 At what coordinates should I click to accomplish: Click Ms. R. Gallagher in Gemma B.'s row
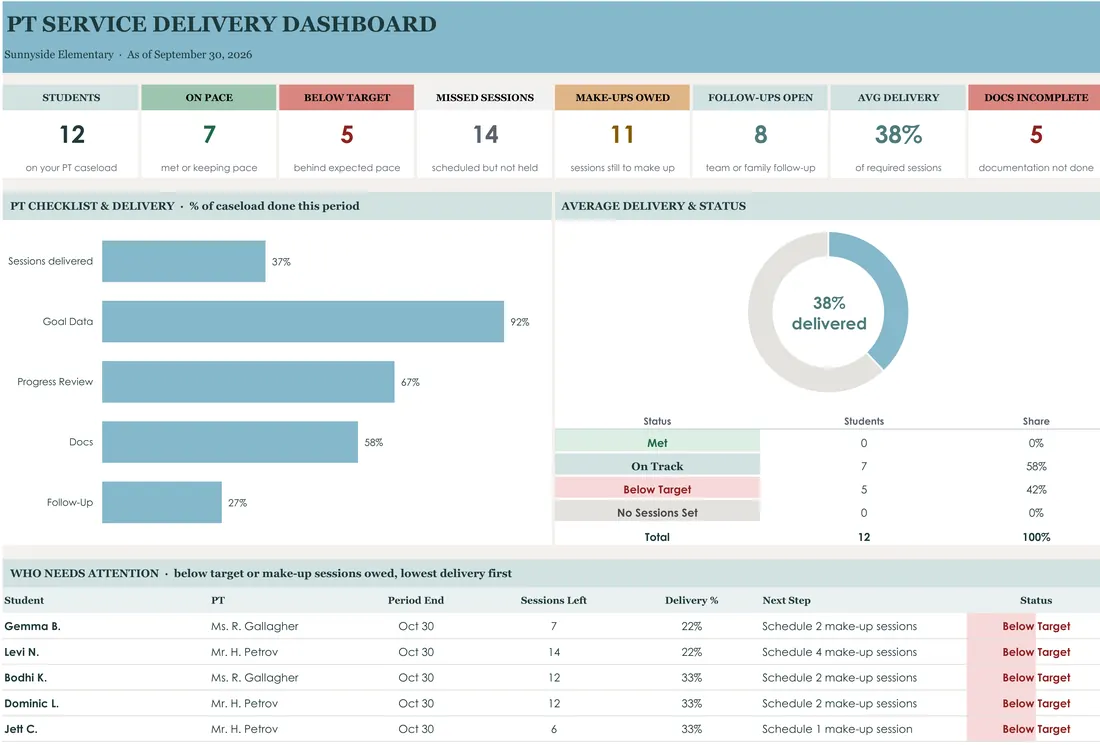pyautogui.click(x=255, y=626)
